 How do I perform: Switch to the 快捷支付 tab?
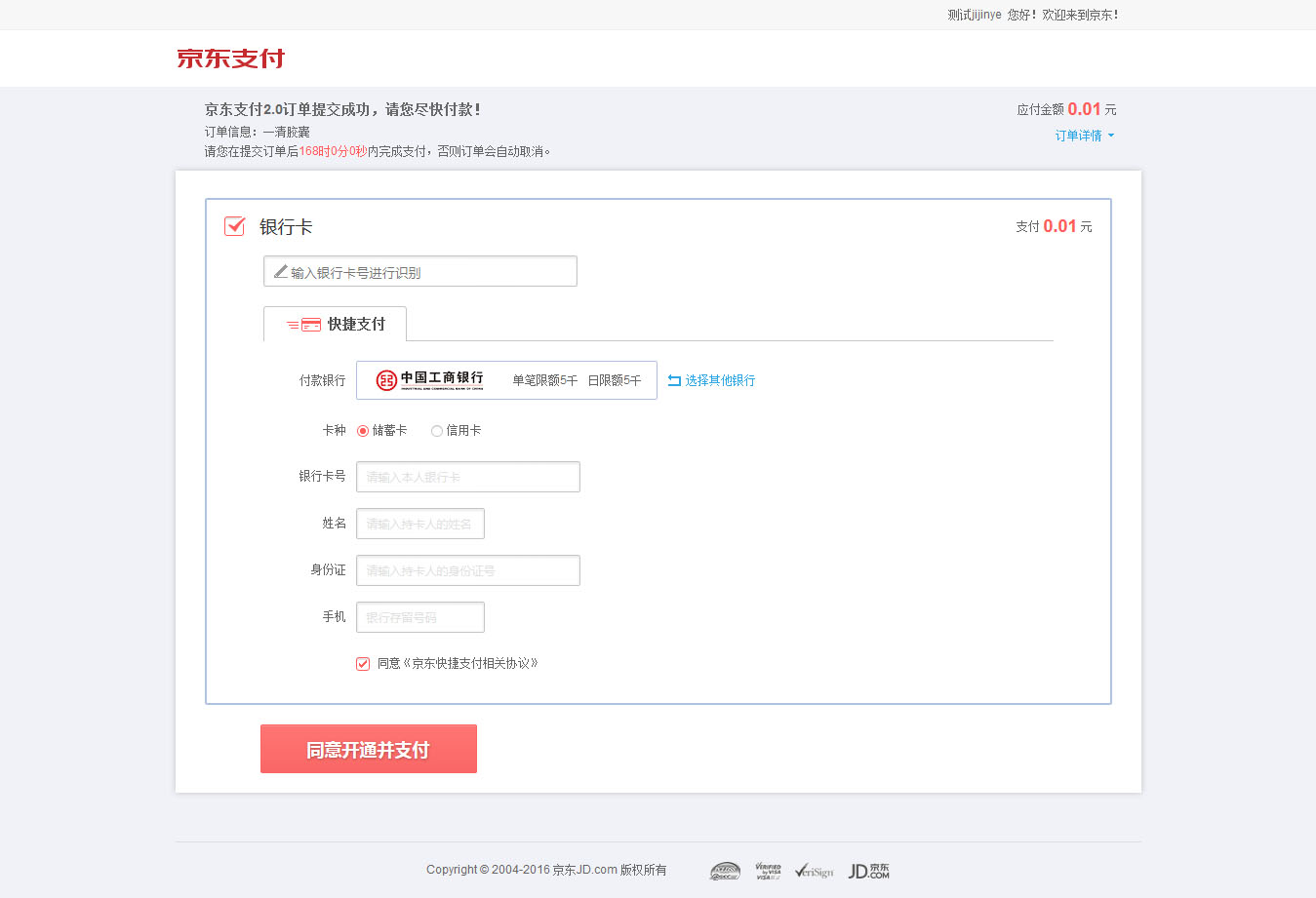tap(336, 324)
